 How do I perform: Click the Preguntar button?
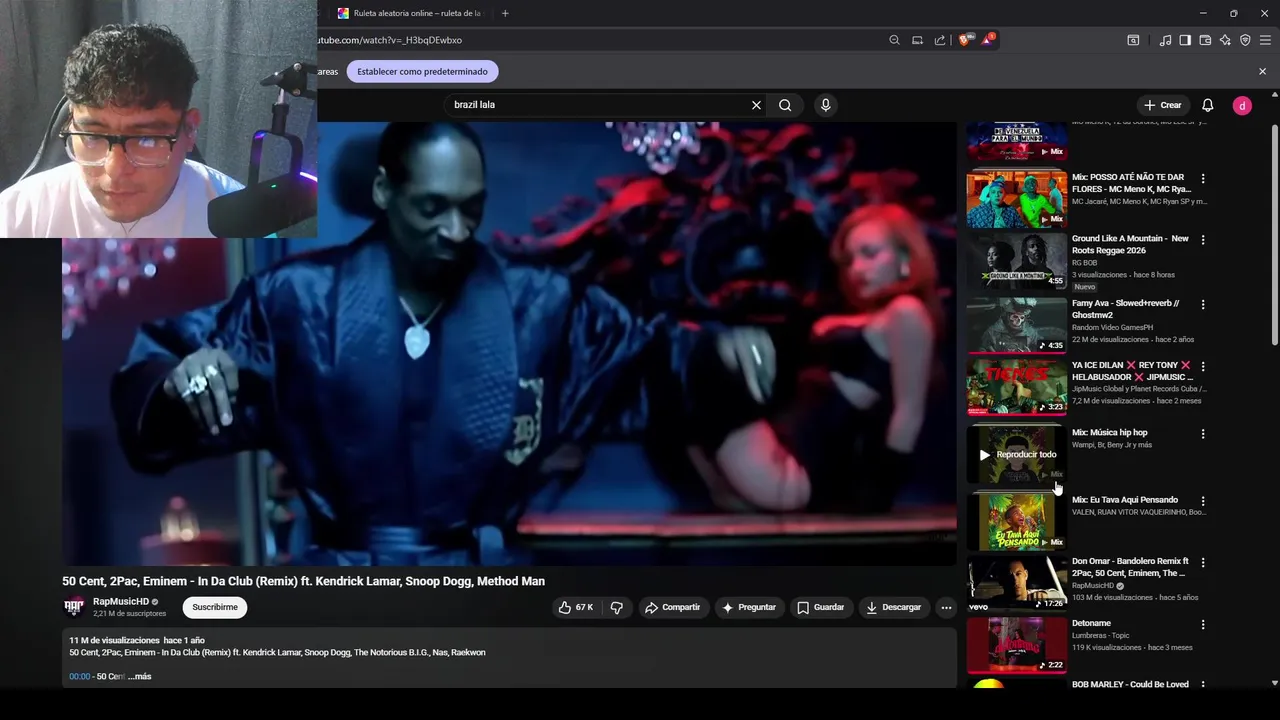click(749, 607)
